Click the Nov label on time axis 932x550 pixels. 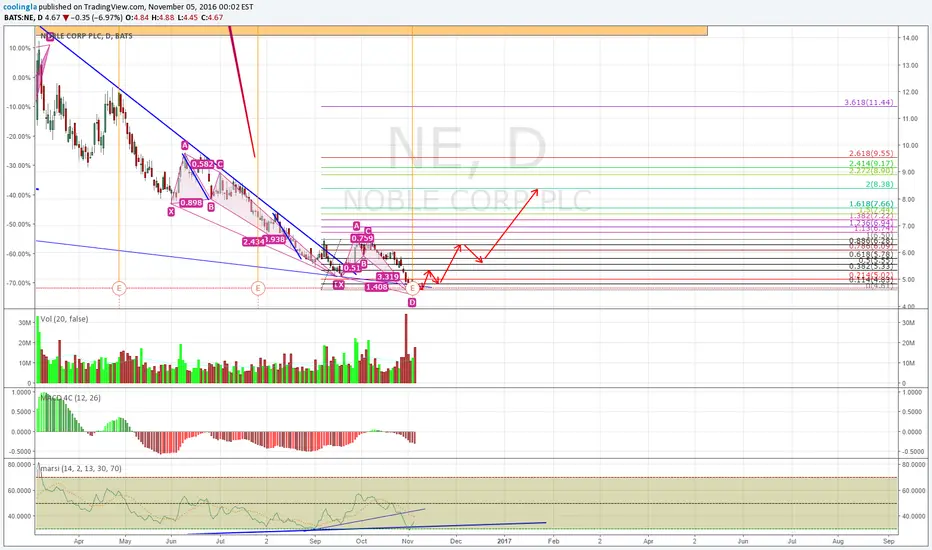coord(407,542)
